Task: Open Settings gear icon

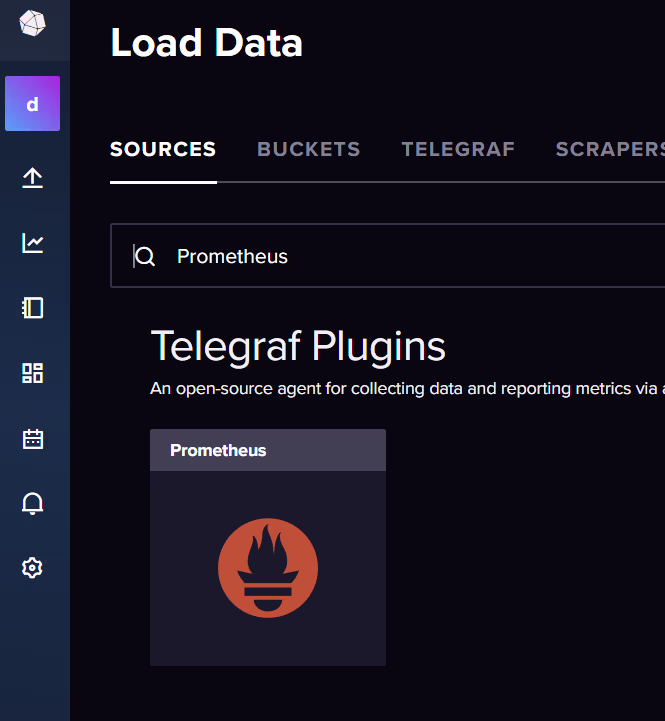Action: (33, 568)
